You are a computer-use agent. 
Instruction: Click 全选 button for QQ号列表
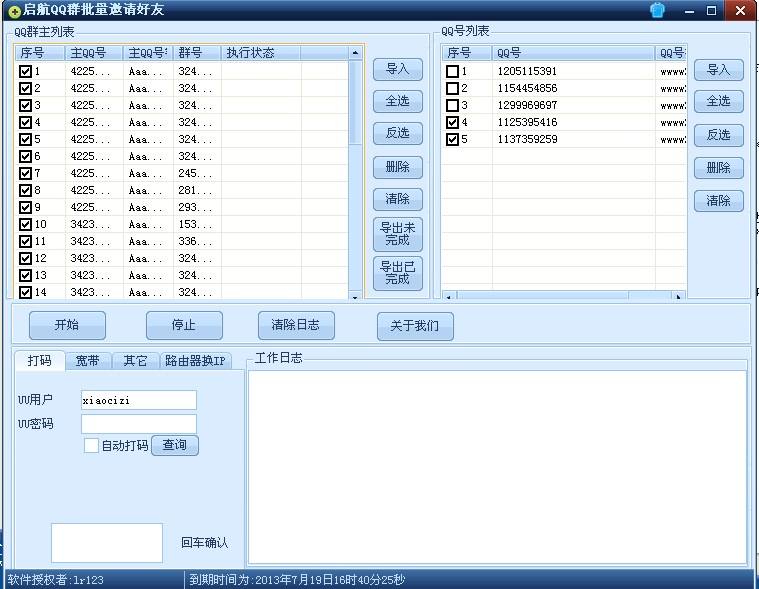[719, 101]
